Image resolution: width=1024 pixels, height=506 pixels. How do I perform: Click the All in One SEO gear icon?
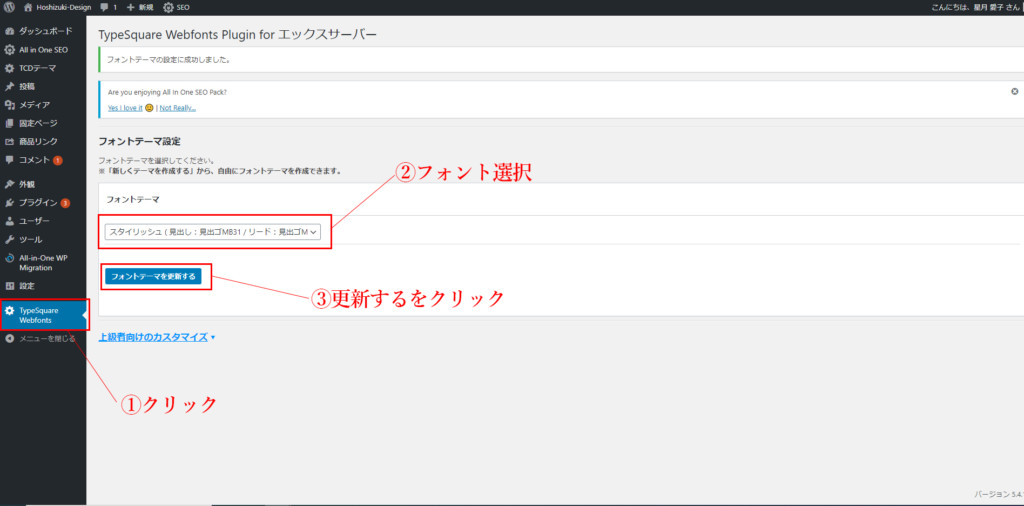tap(9, 50)
